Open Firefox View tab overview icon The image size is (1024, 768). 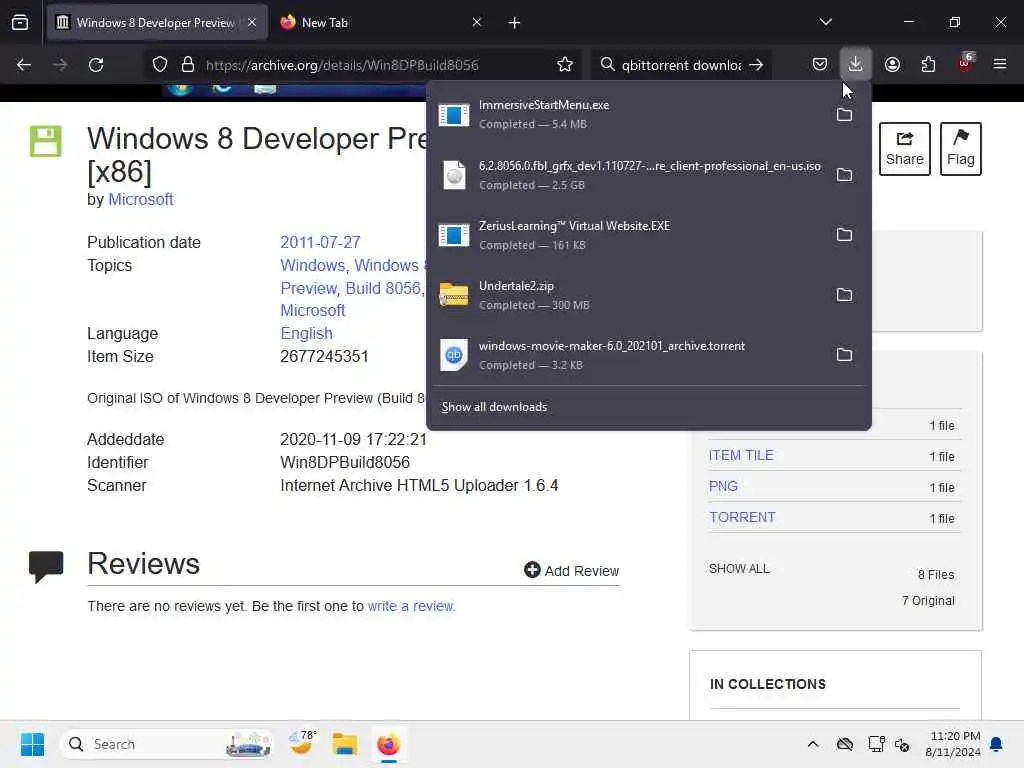pyautogui.click(x=20, y=22)
